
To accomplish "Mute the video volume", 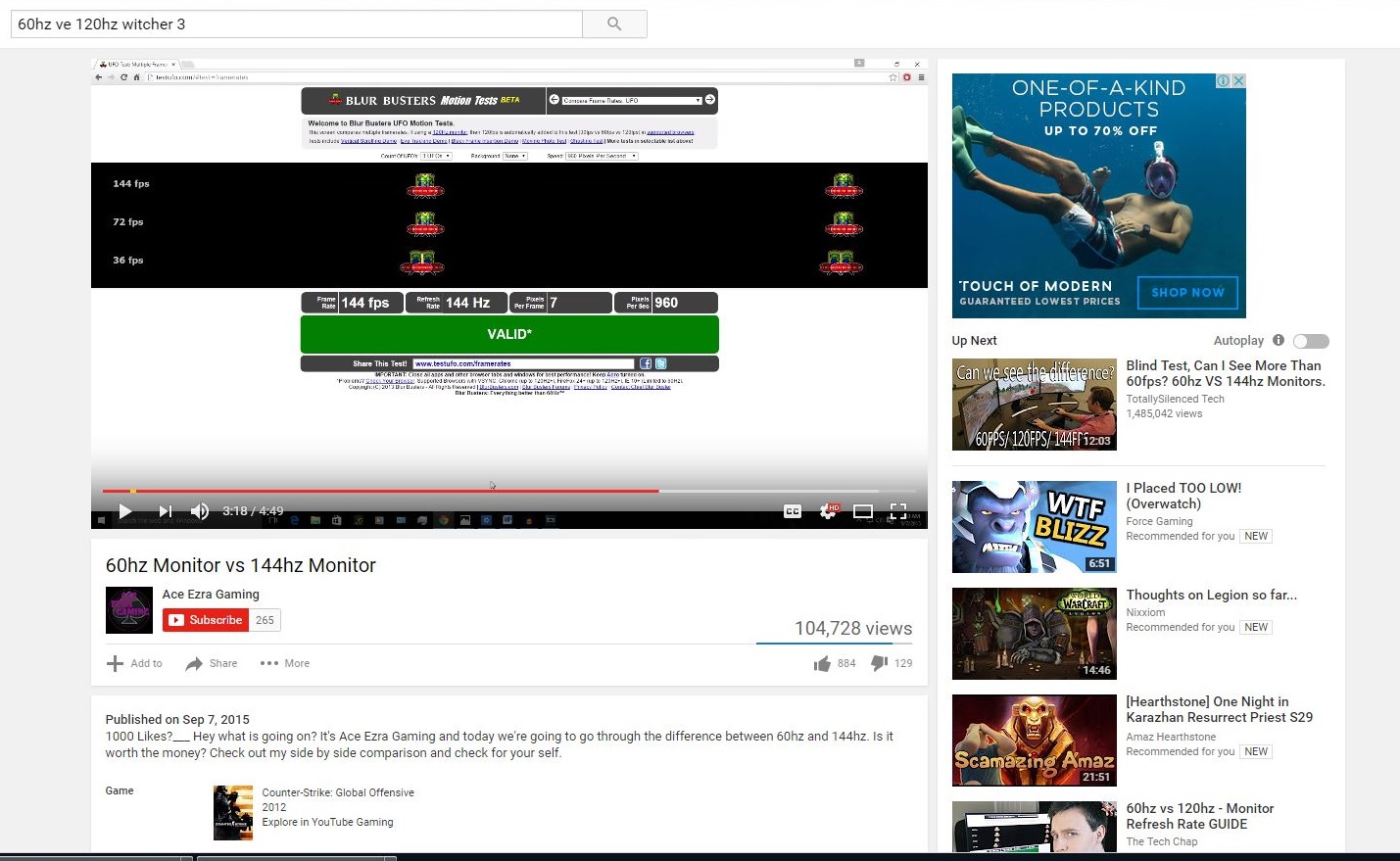I will 200,511.
